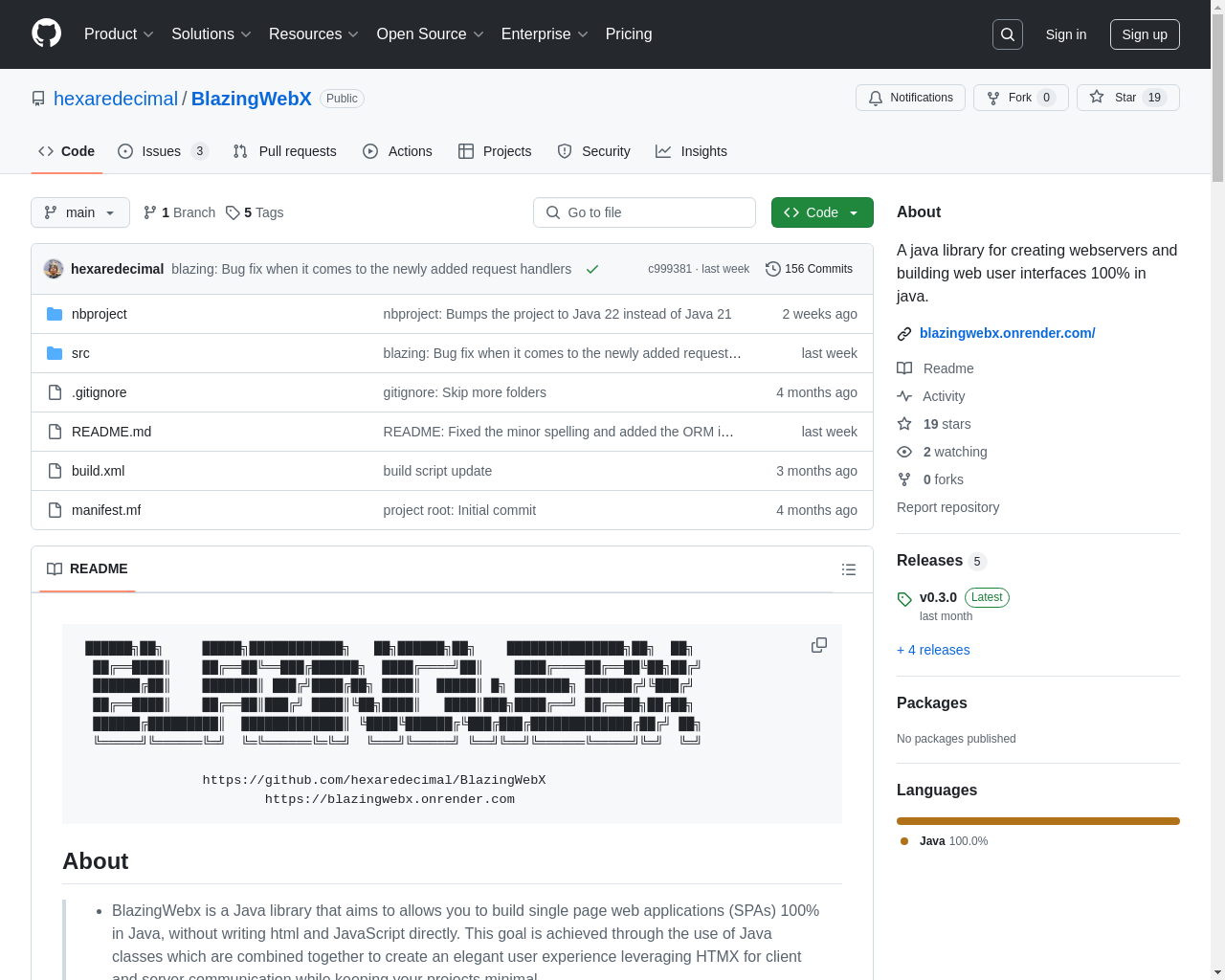Open the v0.3.0 release
The image size is (1225, 980).
pos(938,597)
